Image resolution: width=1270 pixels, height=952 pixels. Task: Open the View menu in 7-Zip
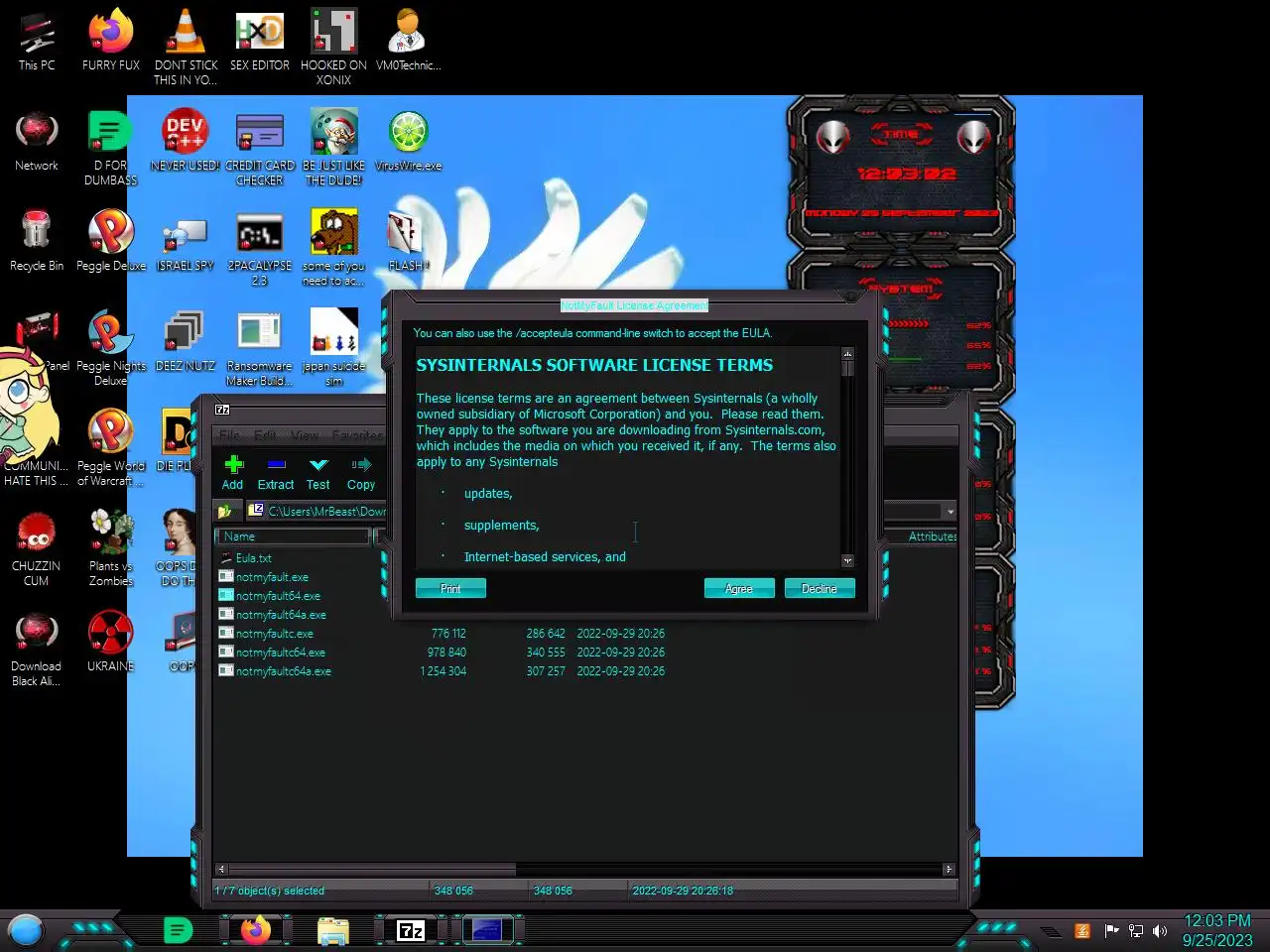click(305, 435)
